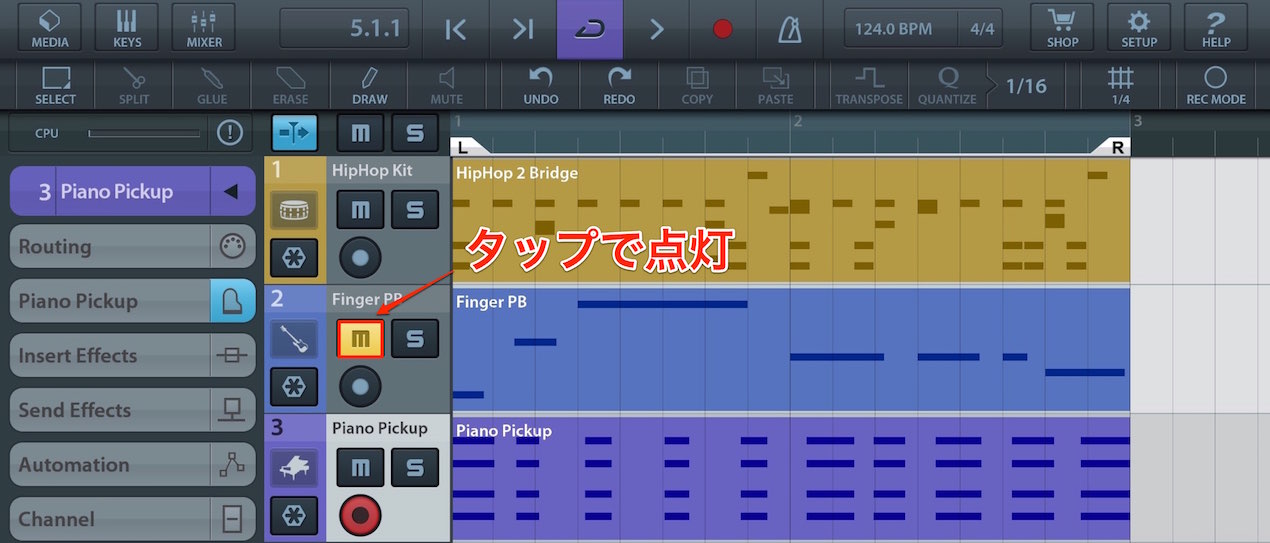Open the Piano Pickup instrument section
Image resolution: width=1270 pixels, height=543 pixels.
click(x=133, y=301)
